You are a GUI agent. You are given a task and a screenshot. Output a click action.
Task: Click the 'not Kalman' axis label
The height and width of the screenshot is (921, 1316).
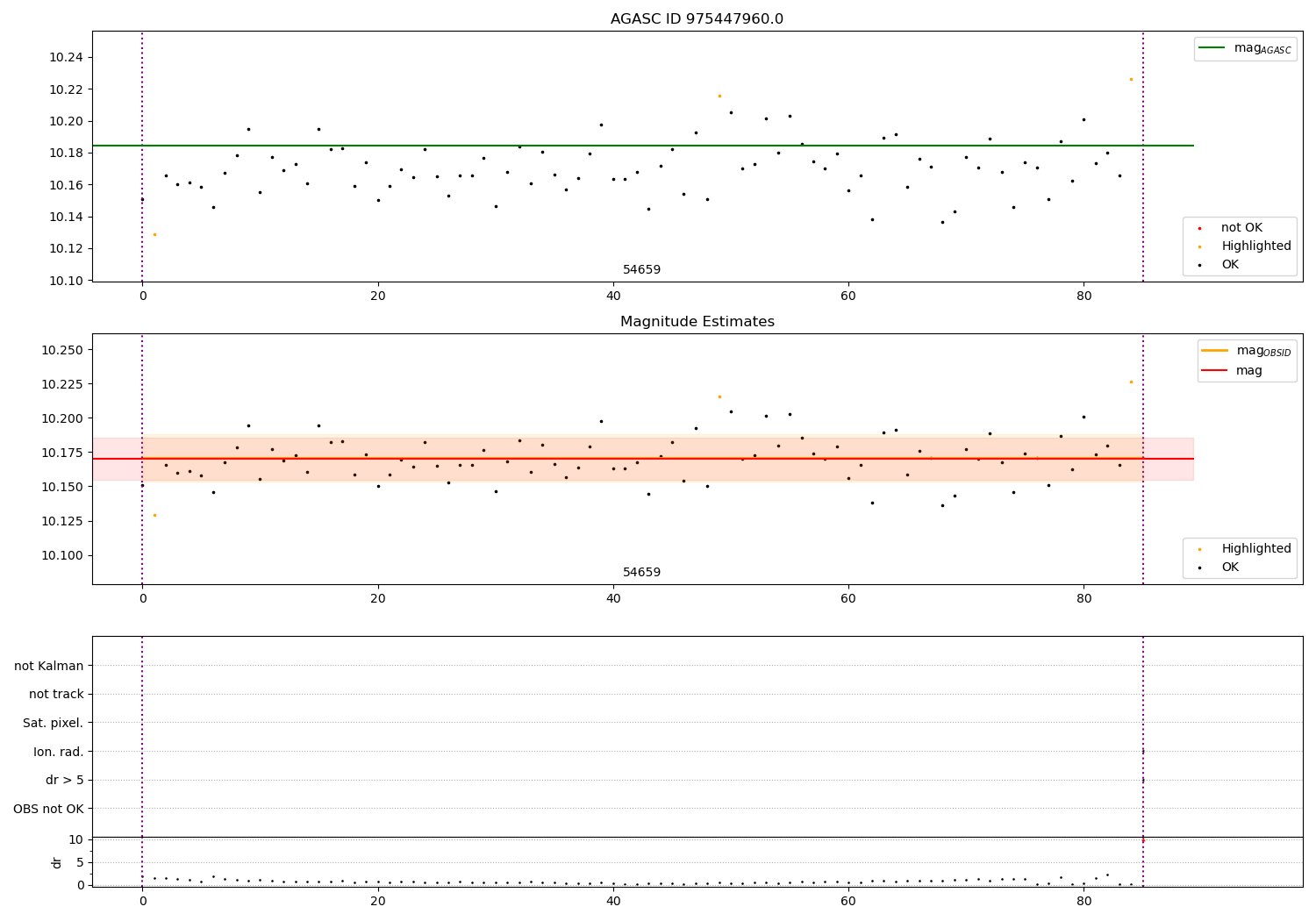(x=49, y=666)
